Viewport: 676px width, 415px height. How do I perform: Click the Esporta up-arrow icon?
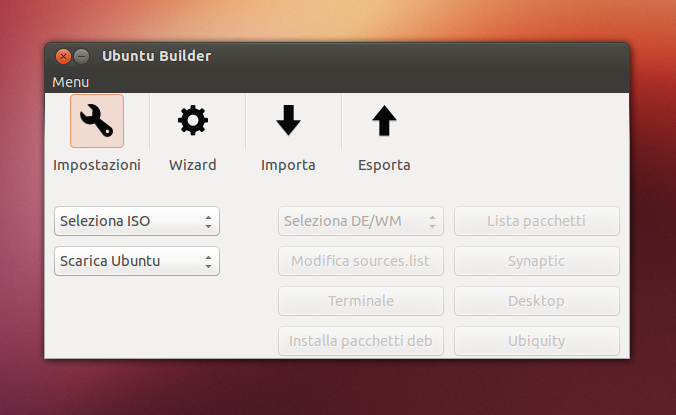[x=384, y=121]
